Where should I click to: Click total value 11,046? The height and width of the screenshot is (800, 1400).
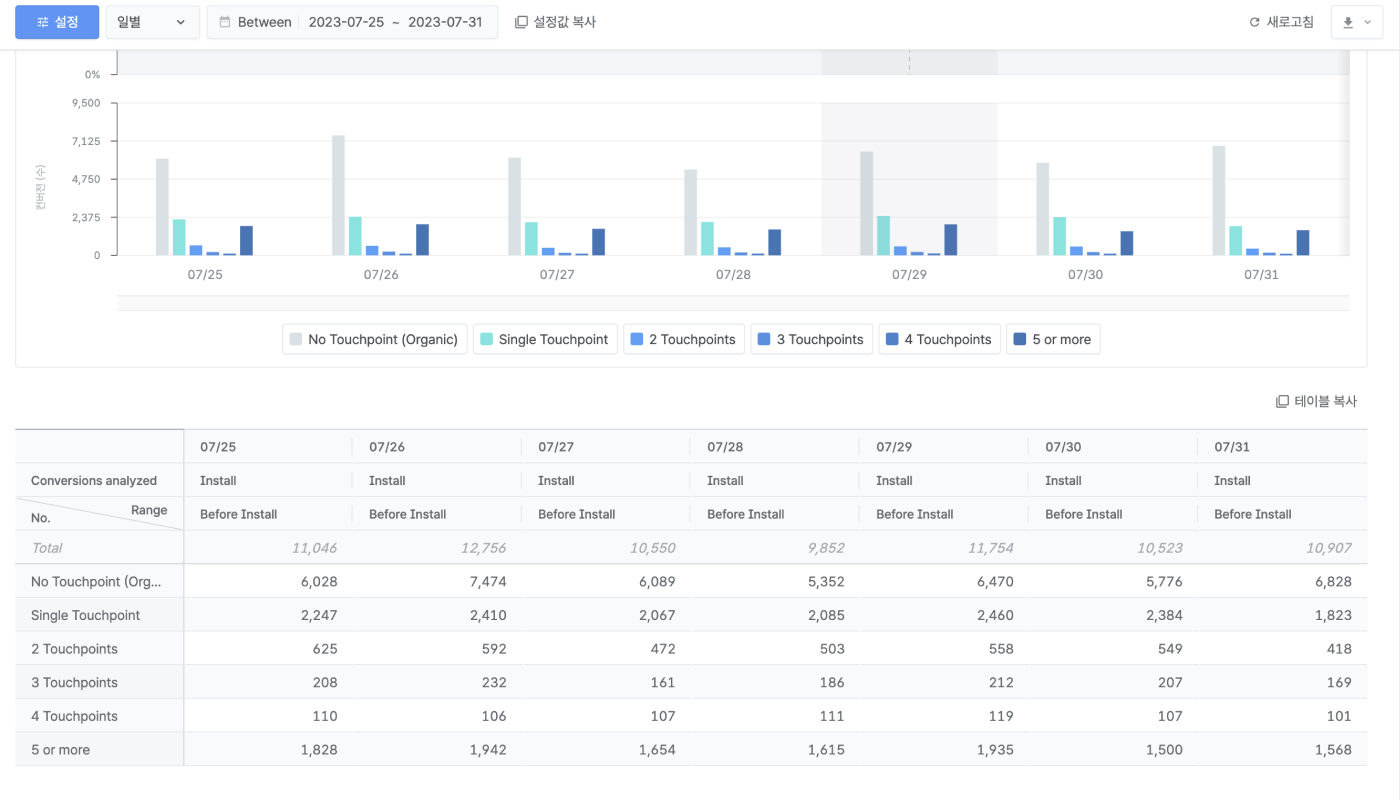click(314, 548)
